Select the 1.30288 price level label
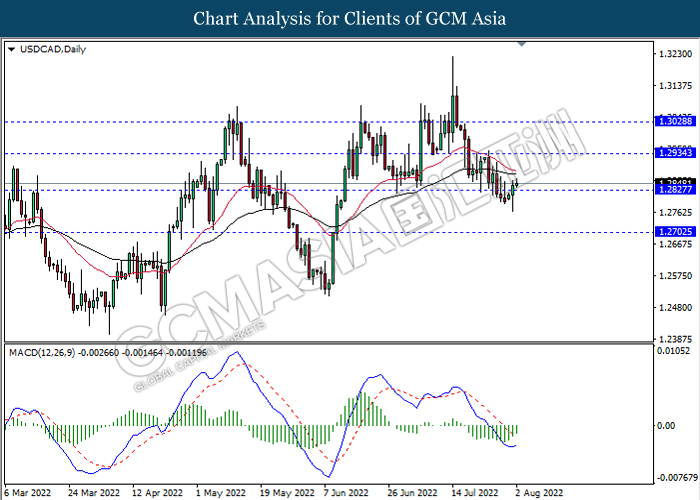 click(675, 121)
